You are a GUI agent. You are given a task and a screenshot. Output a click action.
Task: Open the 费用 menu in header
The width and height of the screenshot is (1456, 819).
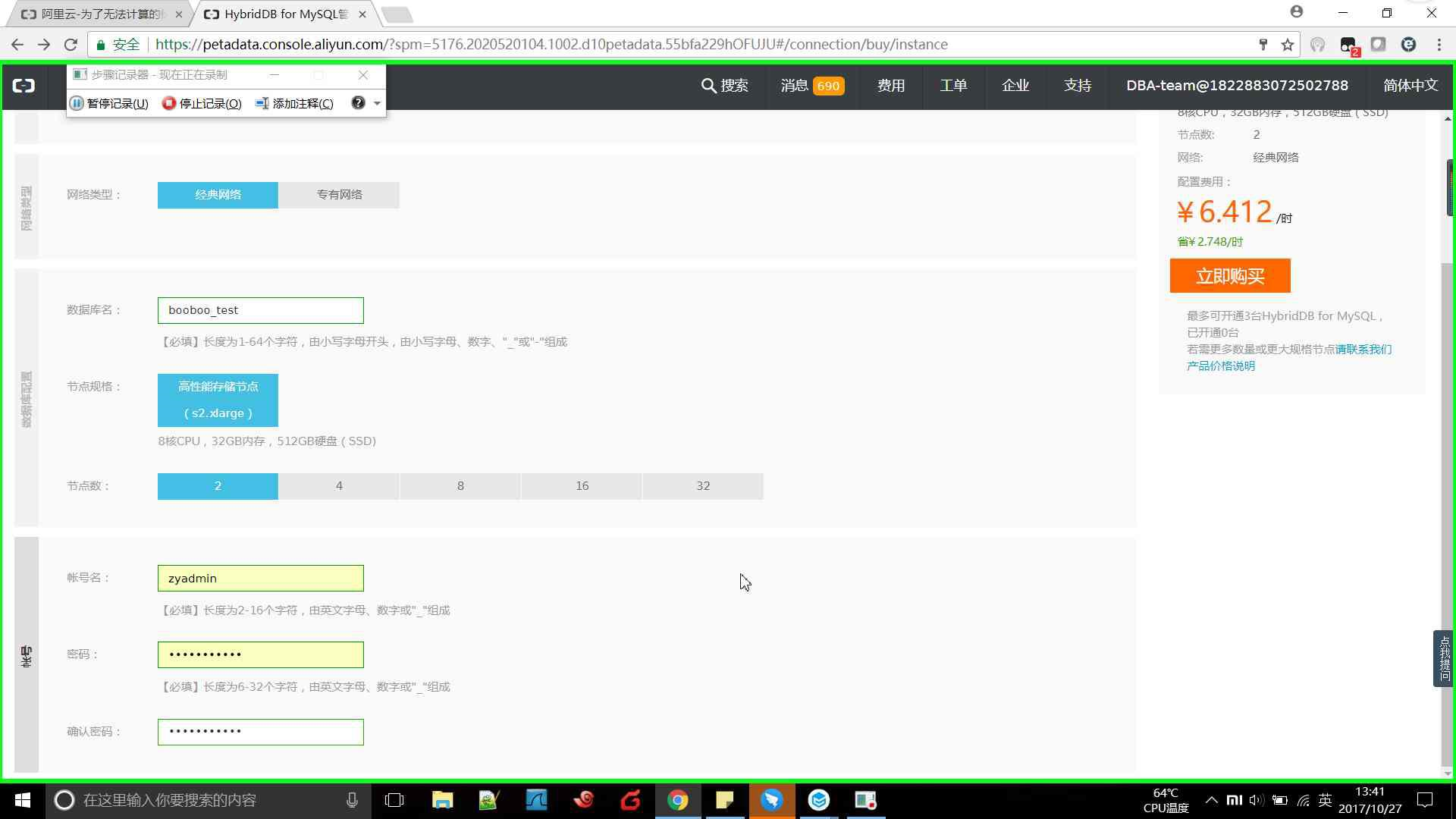pyautogui.click(x=891, y=86)
